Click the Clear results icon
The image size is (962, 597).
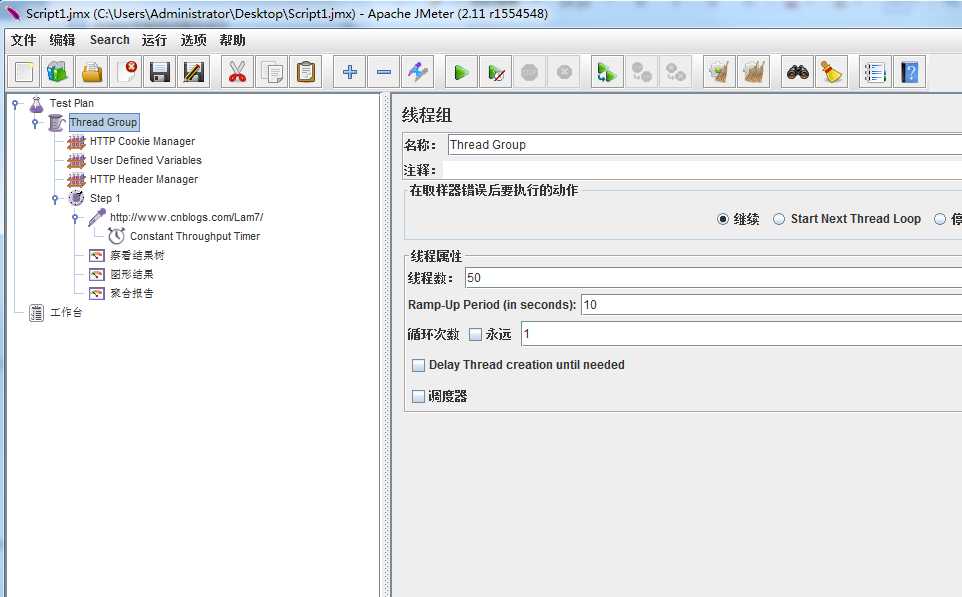719,72
